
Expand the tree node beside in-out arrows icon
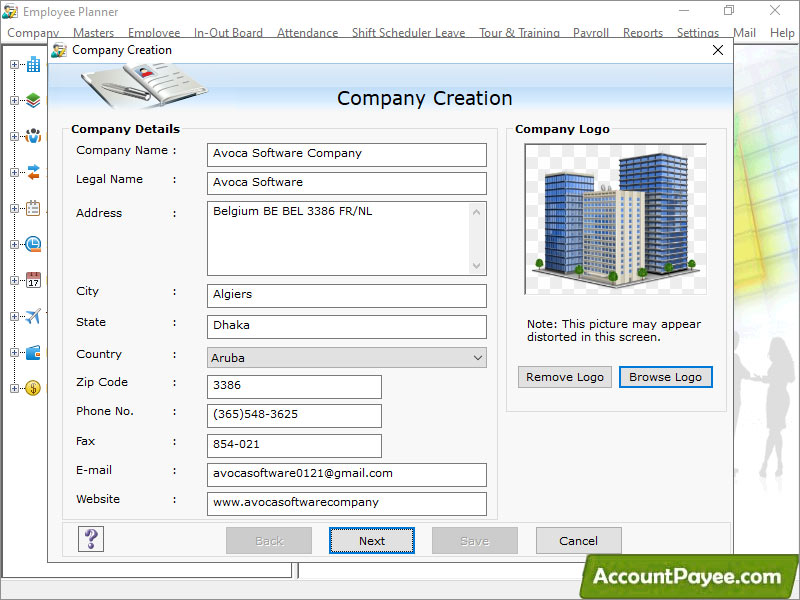14,172
